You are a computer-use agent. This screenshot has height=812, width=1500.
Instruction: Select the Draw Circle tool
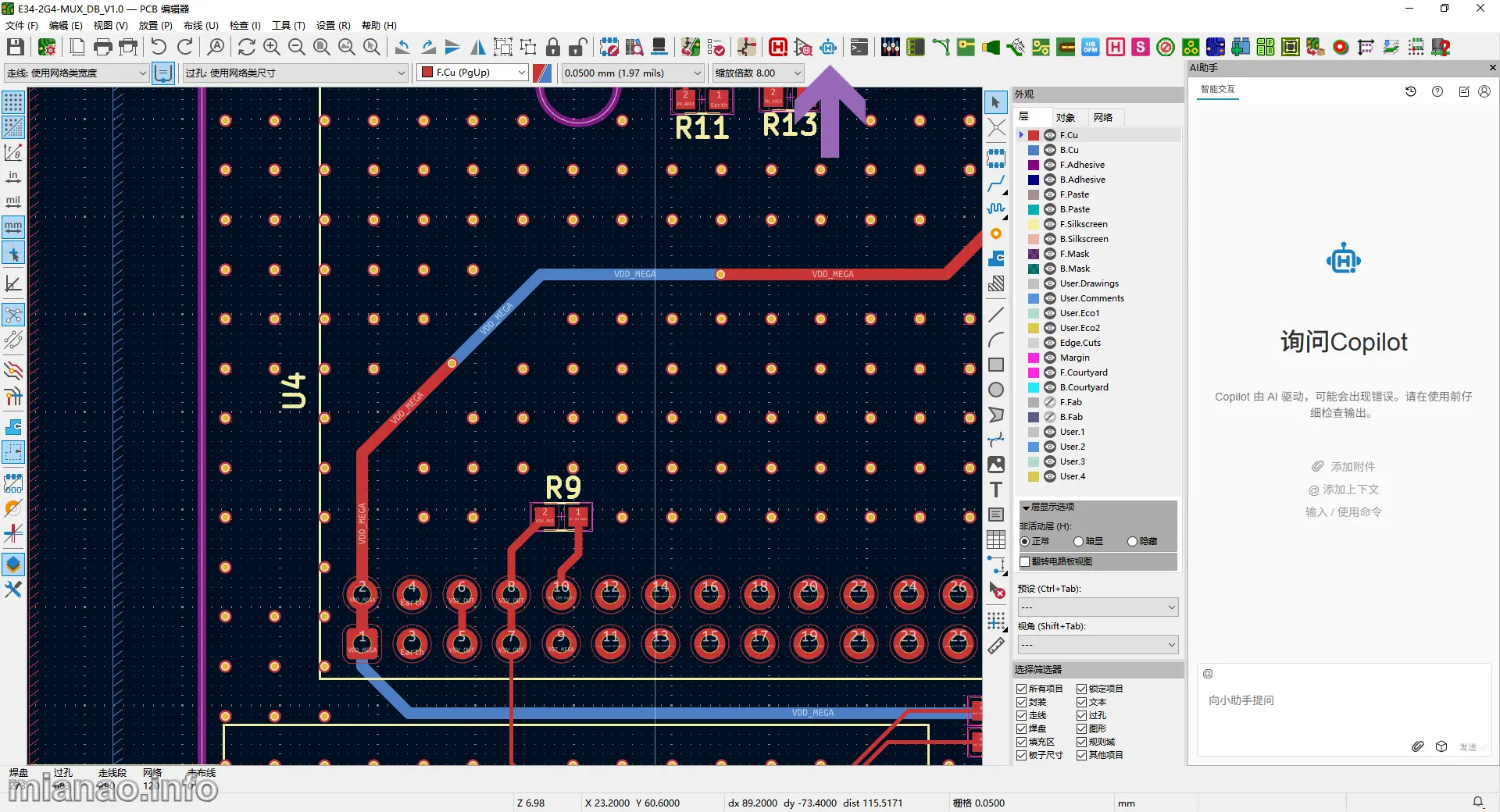pyautogui.click(x=996, y=390)
